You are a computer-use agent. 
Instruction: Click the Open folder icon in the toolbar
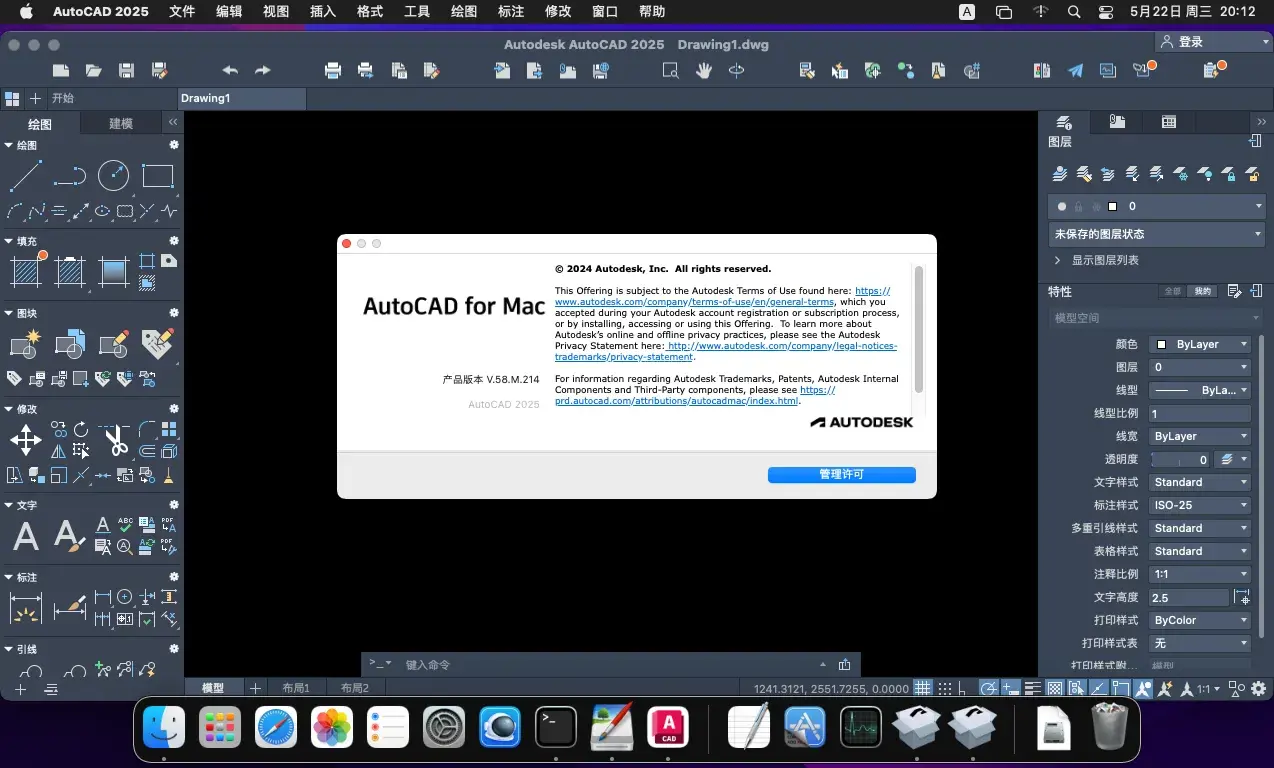pyautogui.click(x=94, y=70)
